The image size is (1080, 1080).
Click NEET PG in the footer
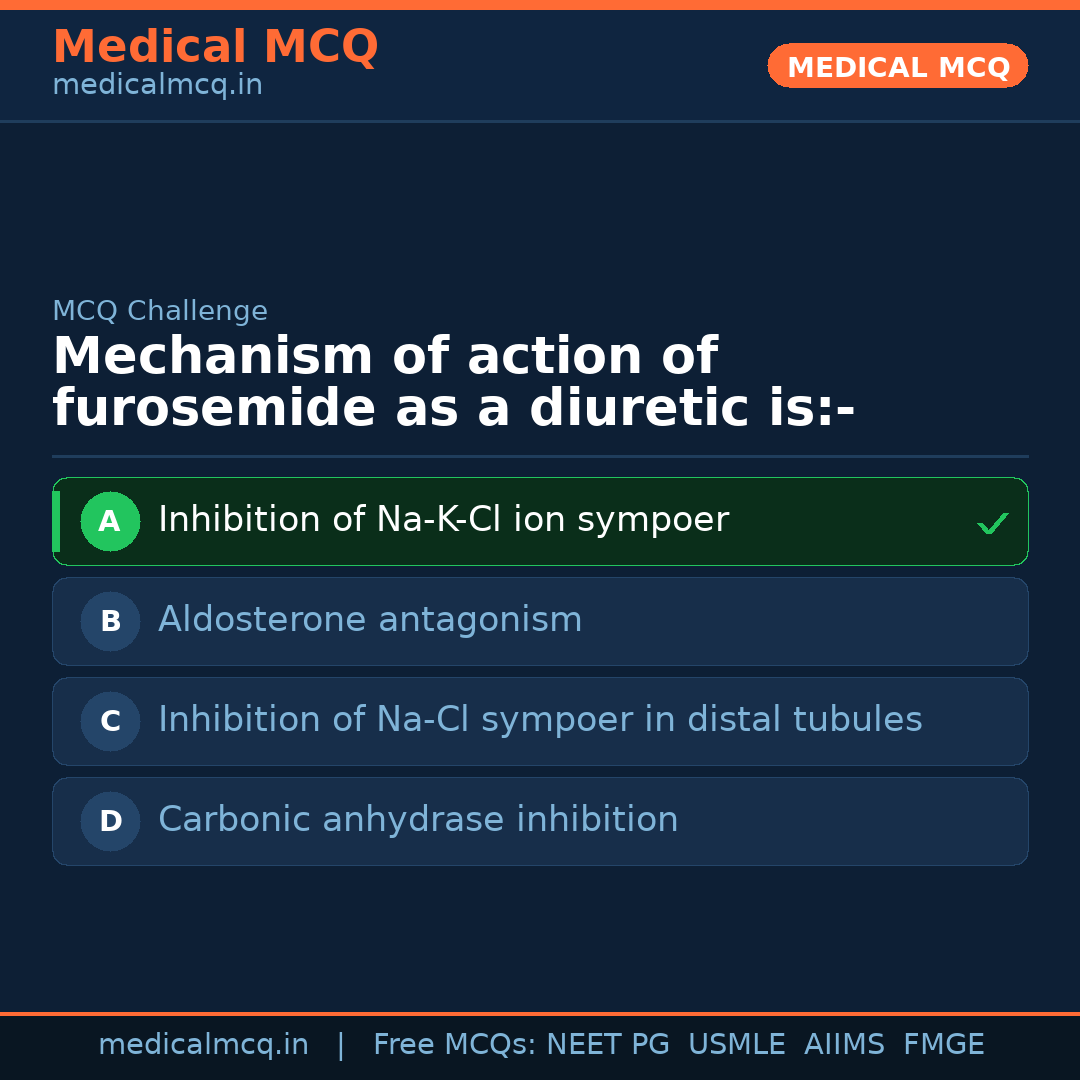(608, 1045)
